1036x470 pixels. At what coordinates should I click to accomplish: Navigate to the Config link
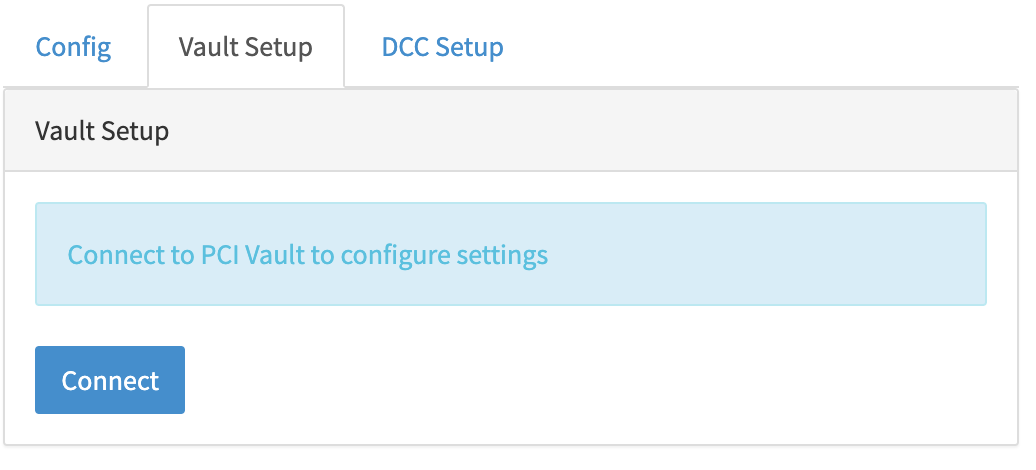pyautogui.click(x=73, y=47)
